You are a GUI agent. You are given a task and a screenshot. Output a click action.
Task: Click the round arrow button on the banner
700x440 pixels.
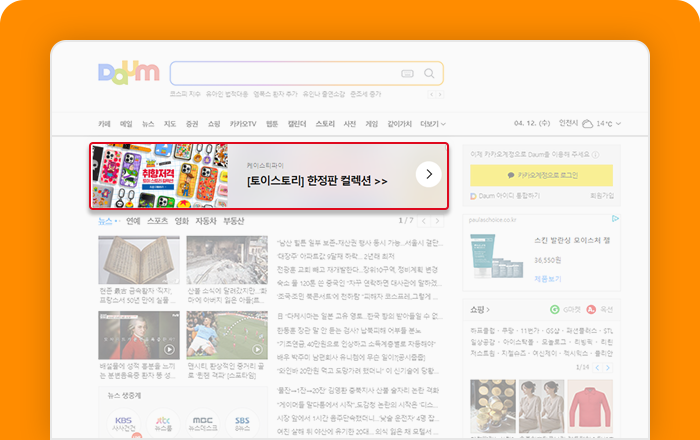coord(429,174)
